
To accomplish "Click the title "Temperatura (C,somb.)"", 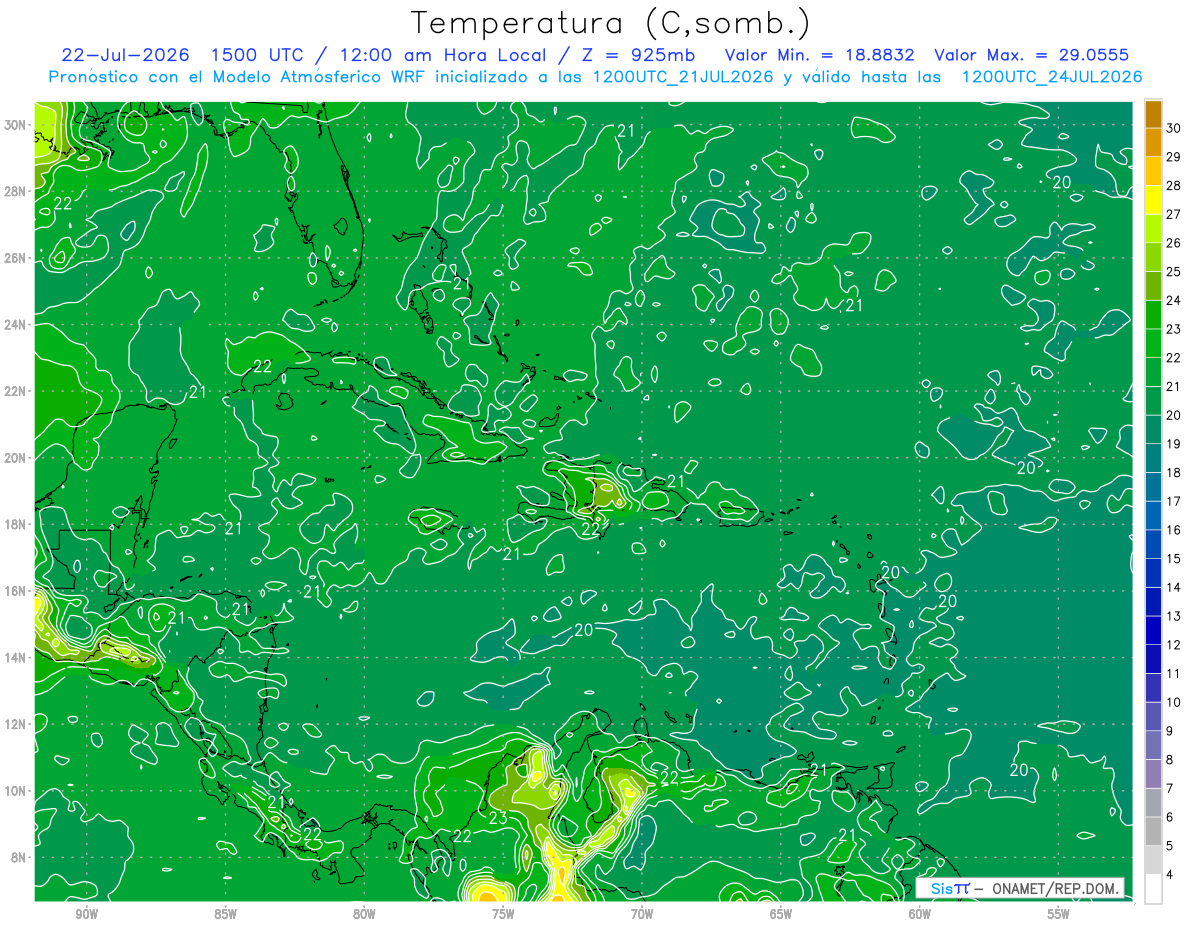I will (x=611, y=24).
